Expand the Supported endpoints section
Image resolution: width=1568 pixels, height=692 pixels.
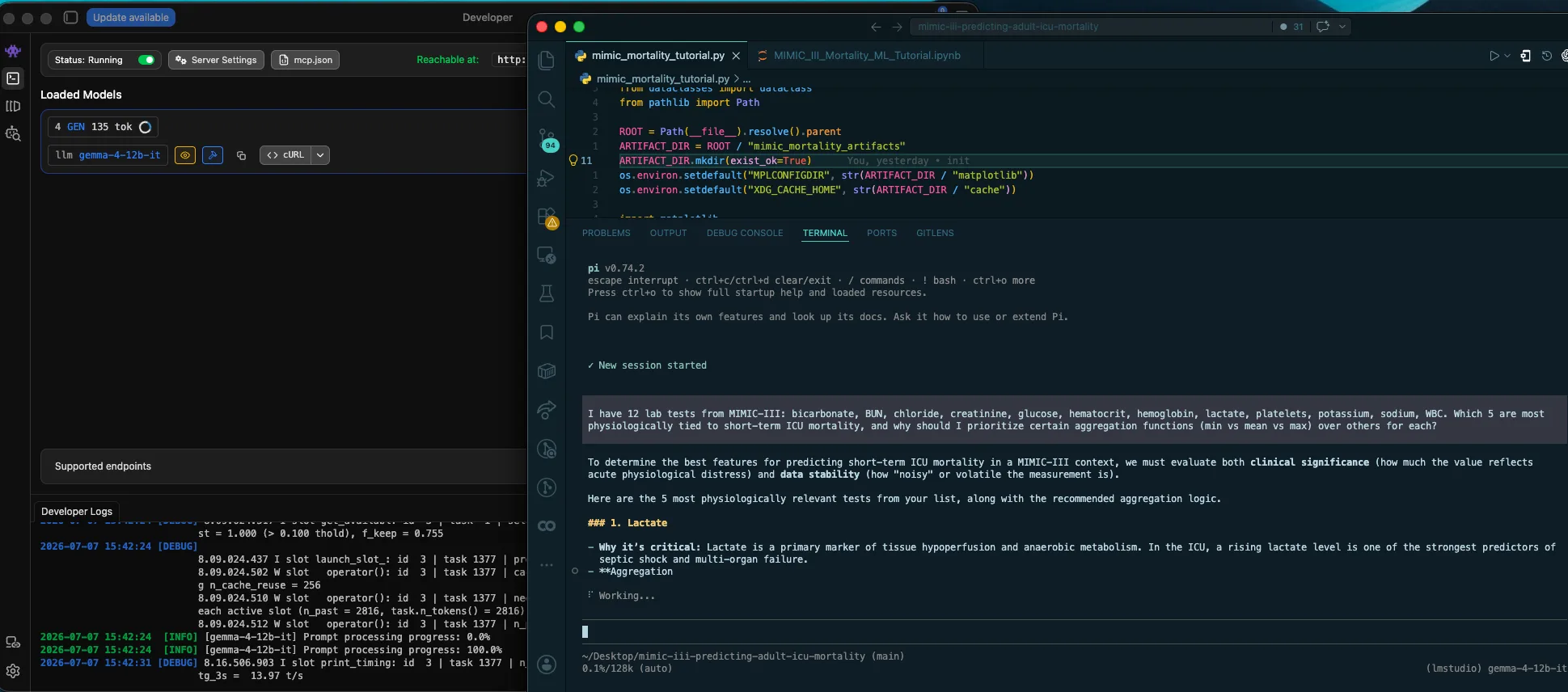(x=283, y=466)
